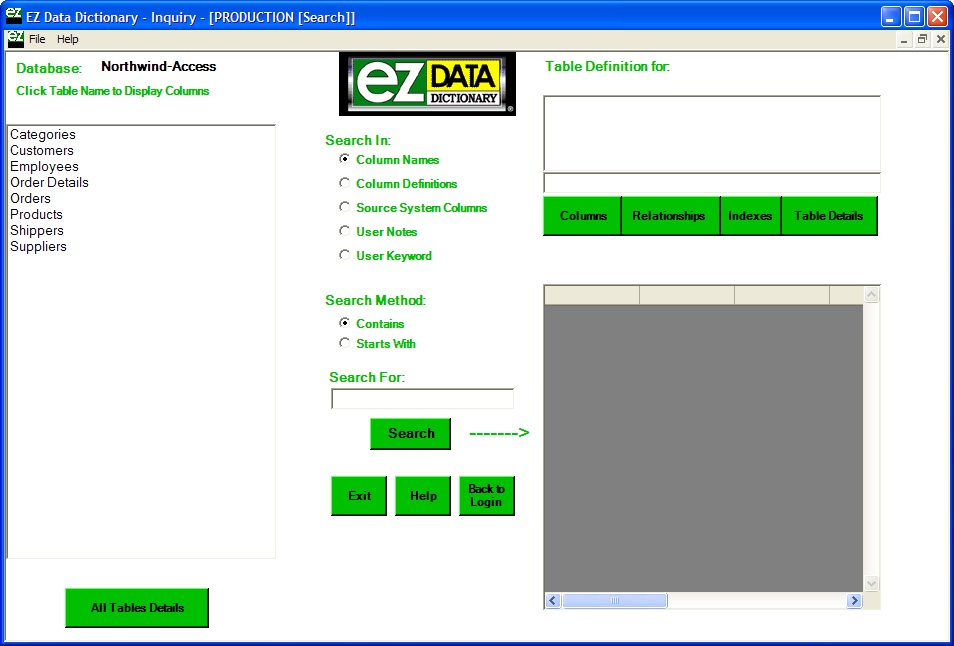
Task: Minimize the inner MDI window
Action: click(x=904, y=39)
